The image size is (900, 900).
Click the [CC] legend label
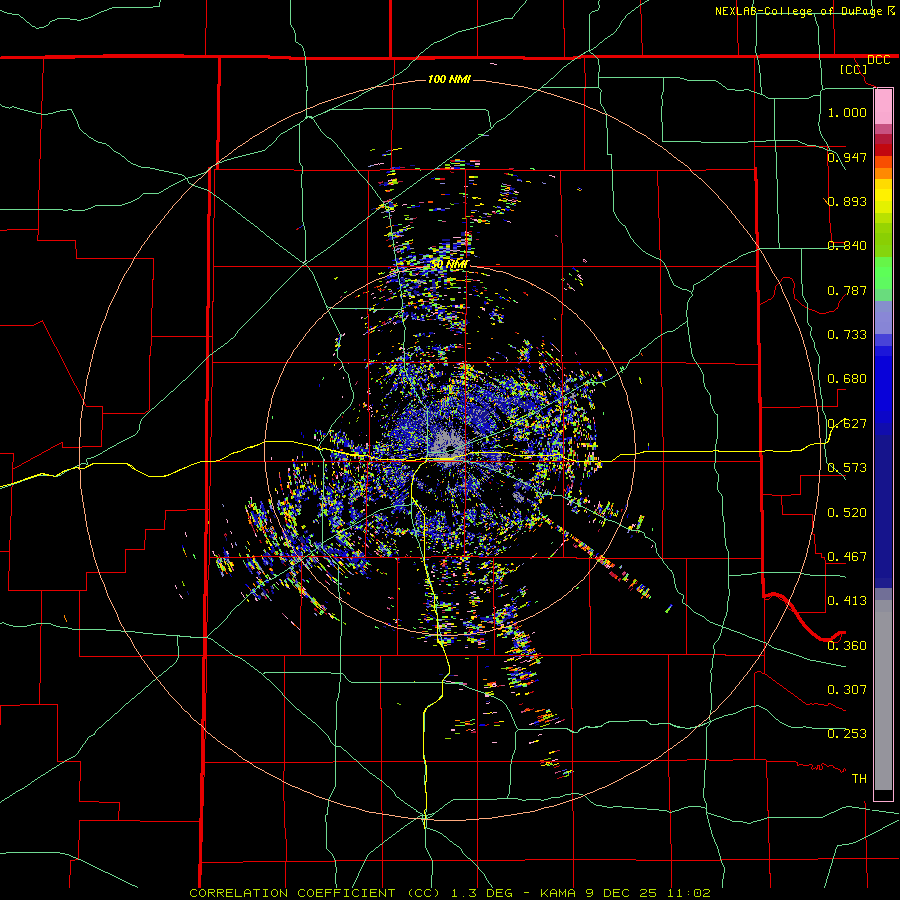pos(854,69)
